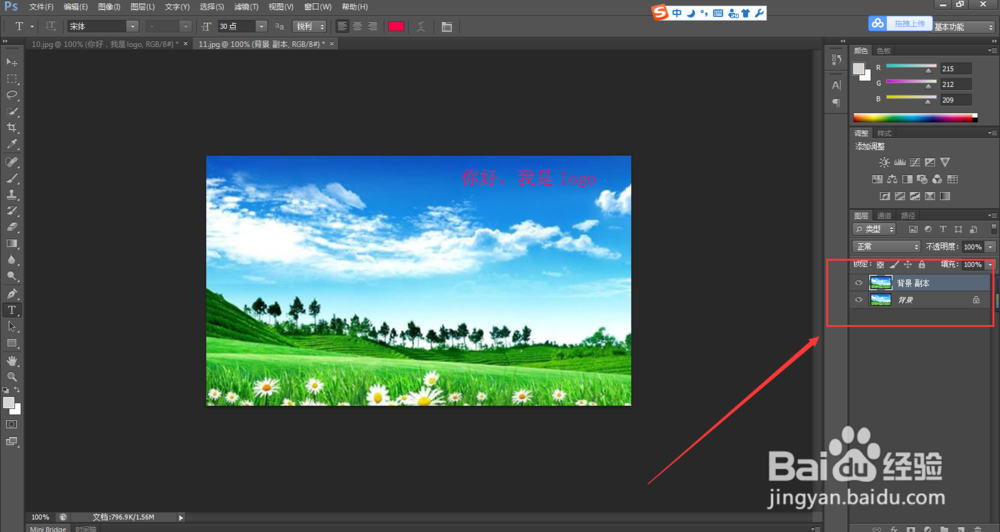Open the opacity 不透明度 dropdown arrow
The height and width of the screenshot is (532, 1000).
coord(990,247)
